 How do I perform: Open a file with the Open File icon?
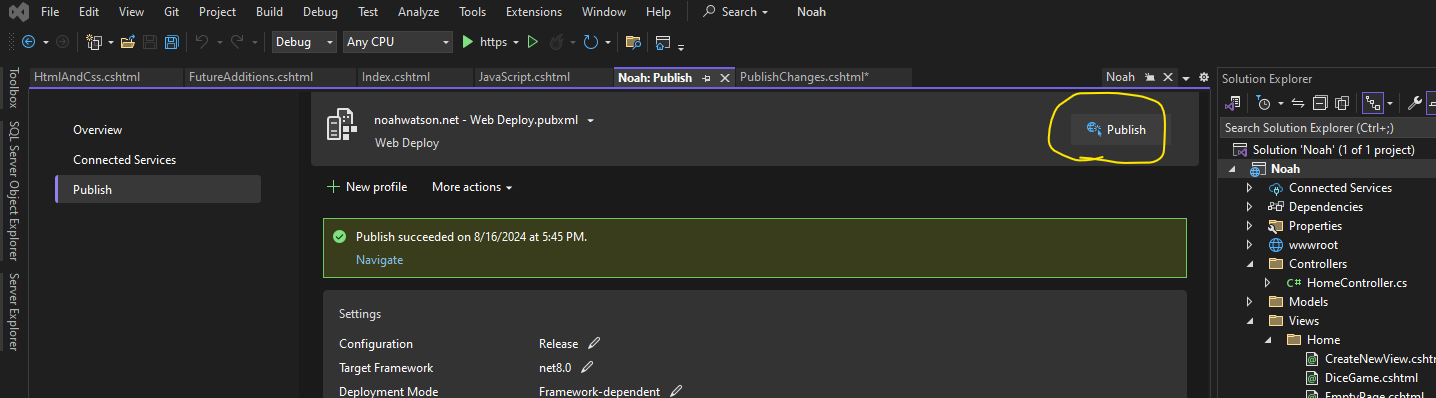(x=128, y=42)
